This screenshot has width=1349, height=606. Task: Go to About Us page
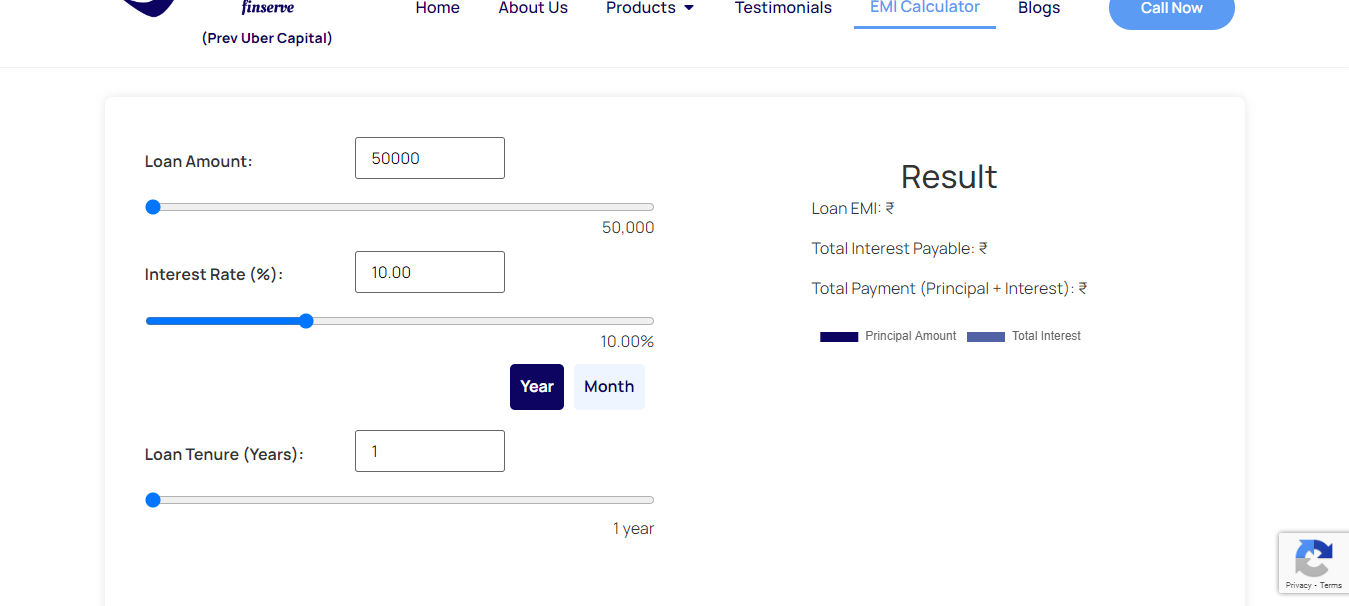point(533,8)
